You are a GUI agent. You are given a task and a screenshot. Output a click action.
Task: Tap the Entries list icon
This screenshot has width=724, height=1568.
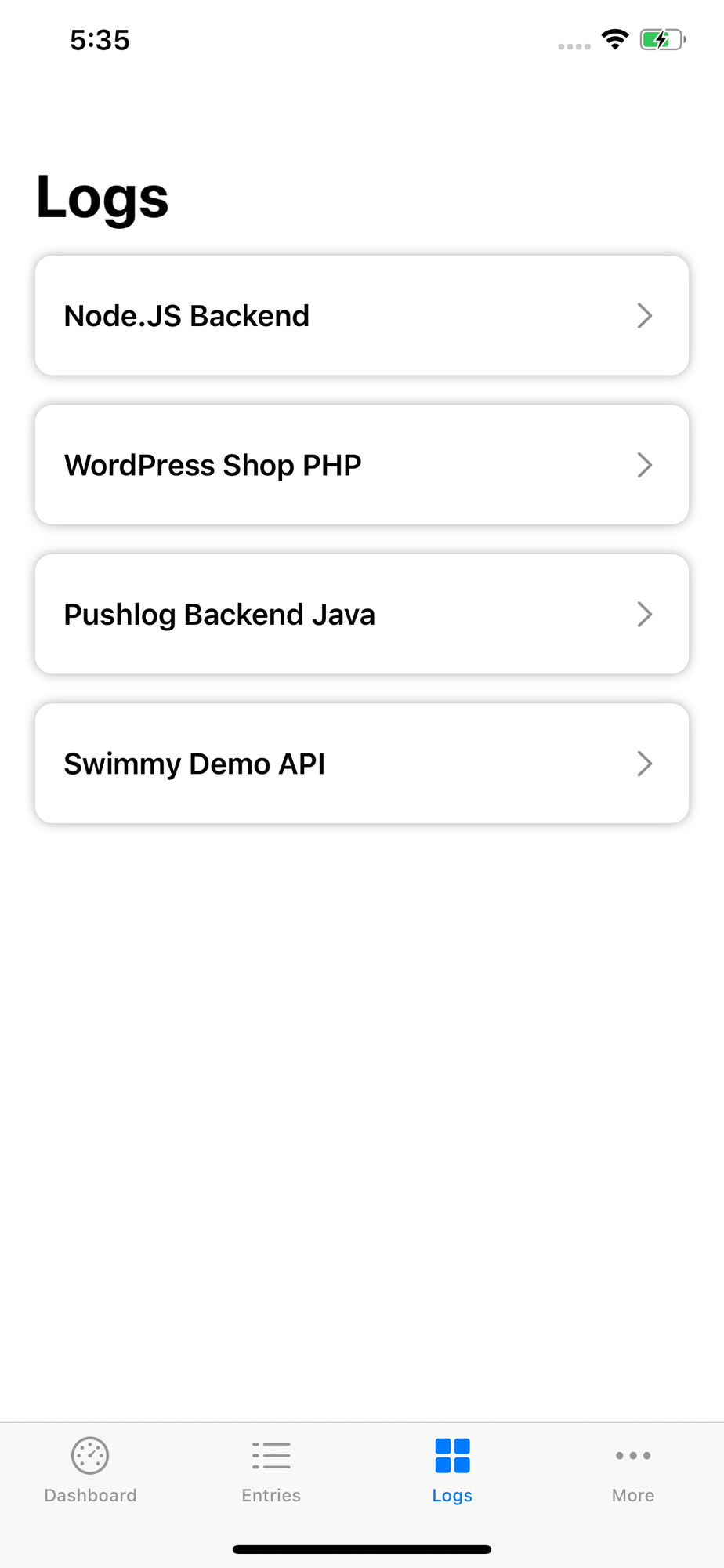point(271,1456)
